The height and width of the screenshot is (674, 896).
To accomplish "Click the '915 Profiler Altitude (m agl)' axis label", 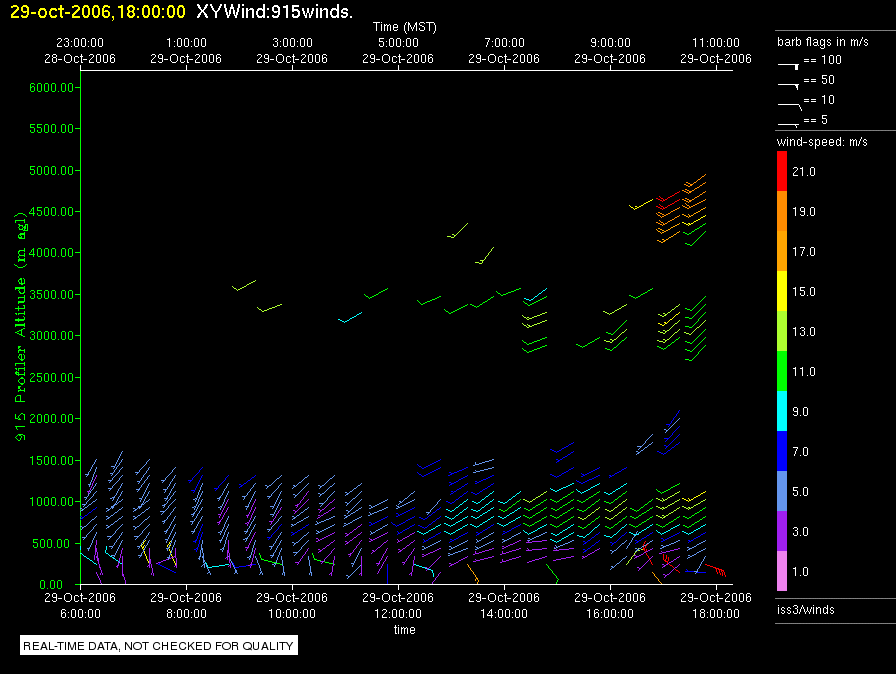I will pyautogui.click(x=21, y=327).
